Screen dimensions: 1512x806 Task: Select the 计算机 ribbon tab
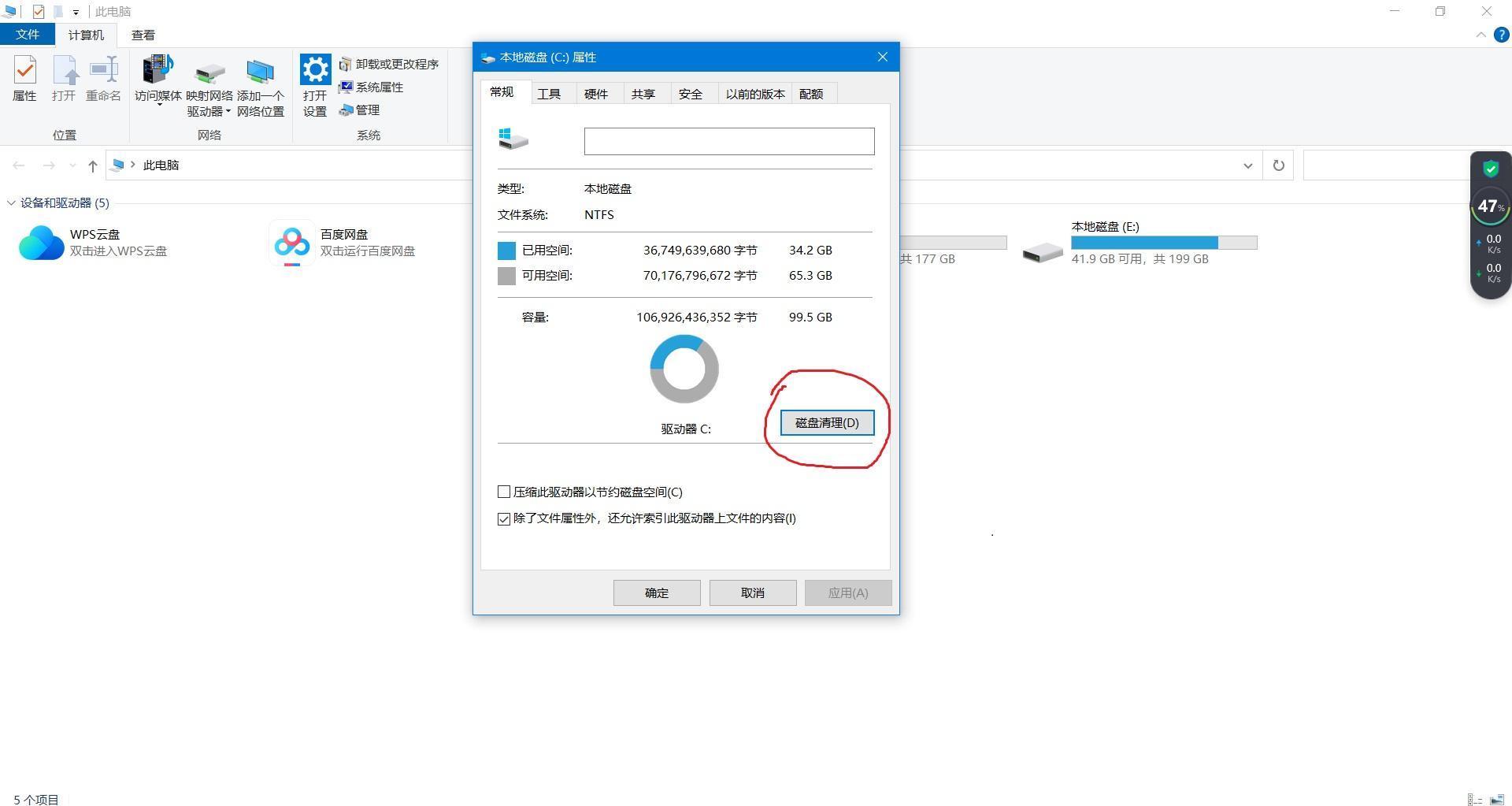[86, 35]
